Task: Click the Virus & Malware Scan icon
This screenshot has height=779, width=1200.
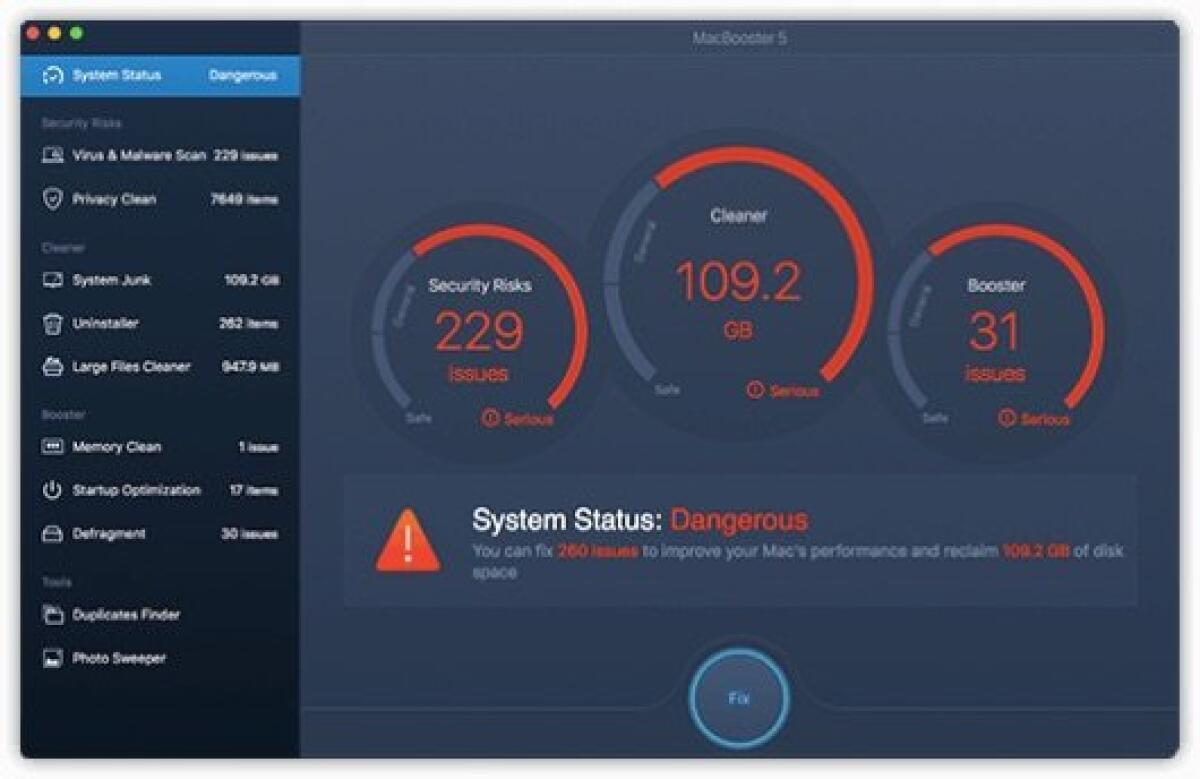Action: [x=53, y=156]
